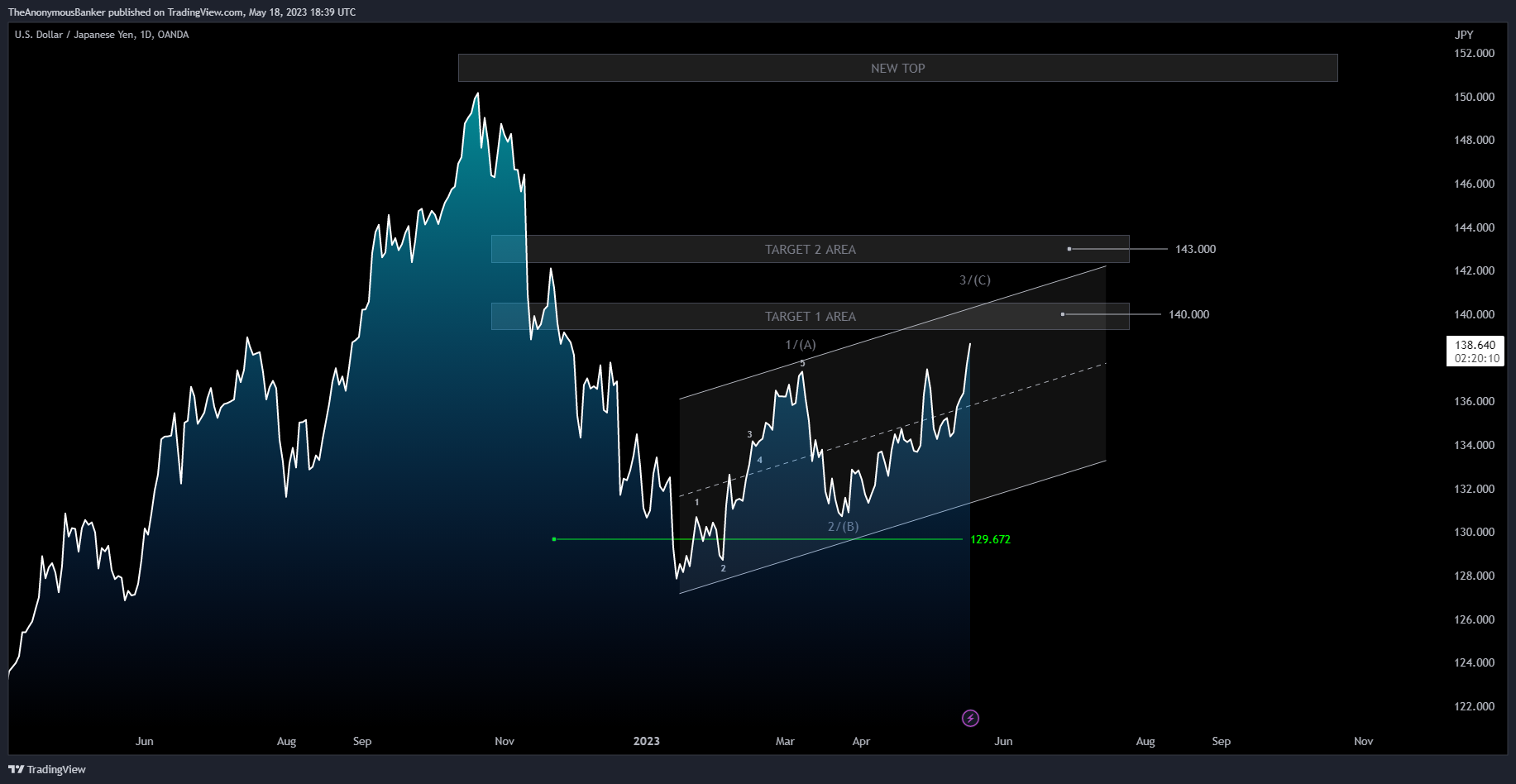Click the chart title U.S. Dollar / Japanese Yen

(x=75, y=35)
